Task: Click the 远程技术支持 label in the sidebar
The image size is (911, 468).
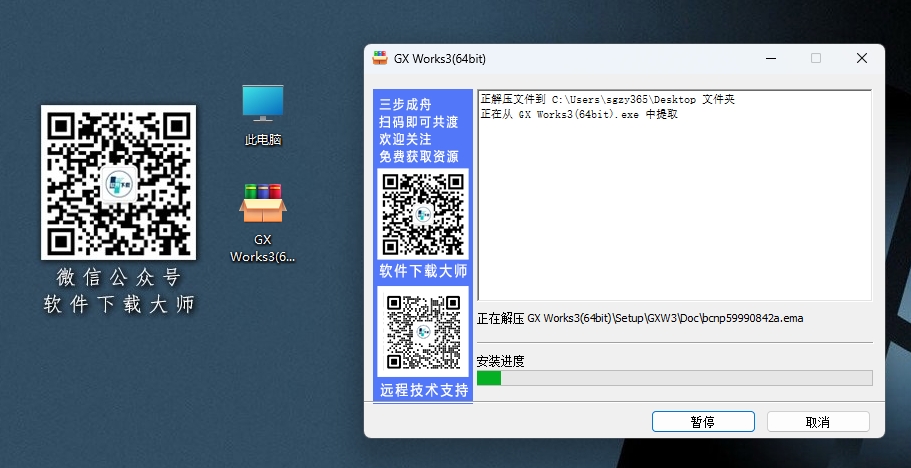Action: click(x=424, y=390)
